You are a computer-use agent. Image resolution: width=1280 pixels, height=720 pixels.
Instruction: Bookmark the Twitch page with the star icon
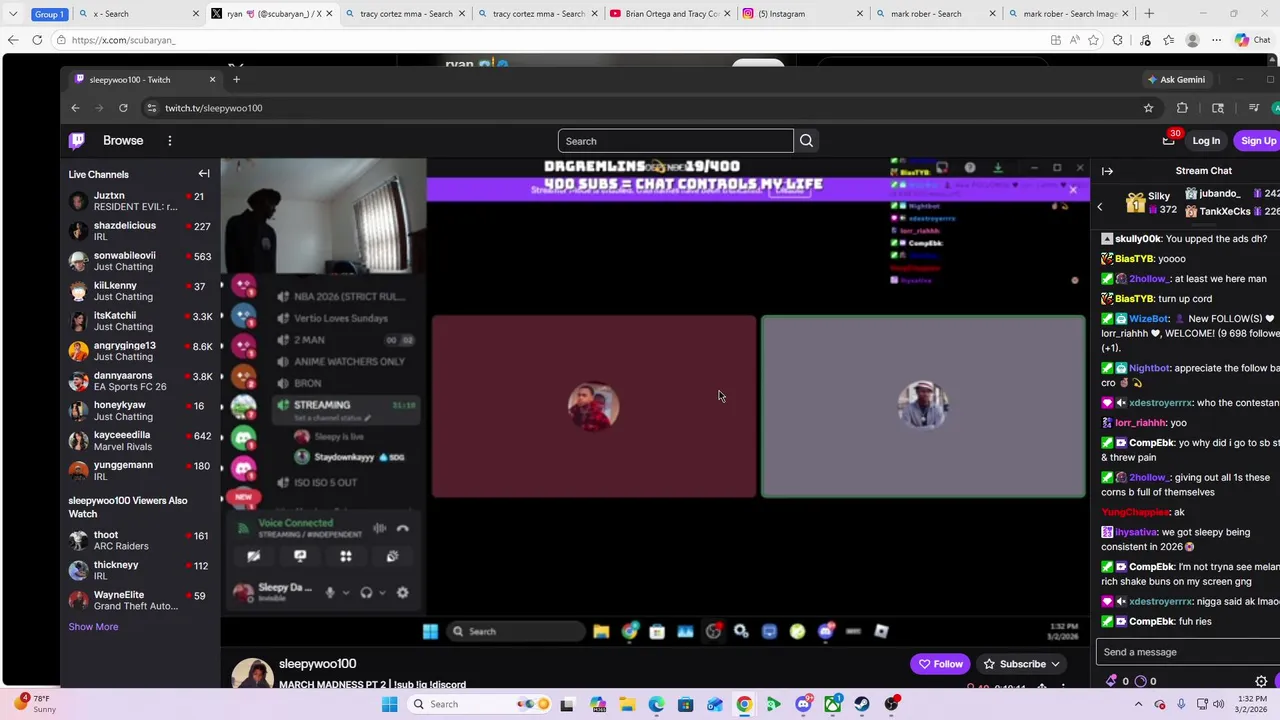(1148, 108)
